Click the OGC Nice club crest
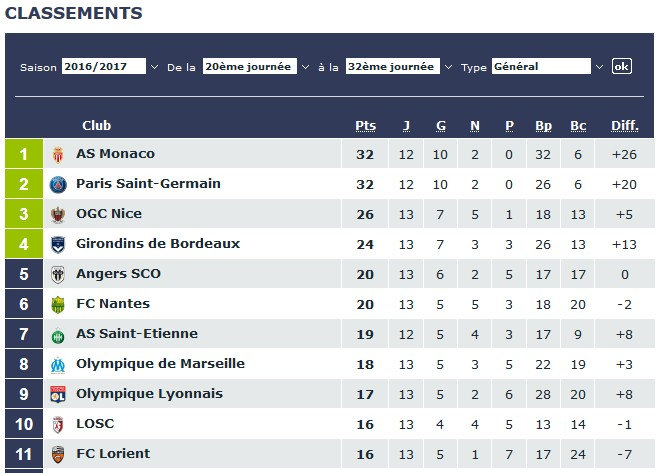 (57, 214)
